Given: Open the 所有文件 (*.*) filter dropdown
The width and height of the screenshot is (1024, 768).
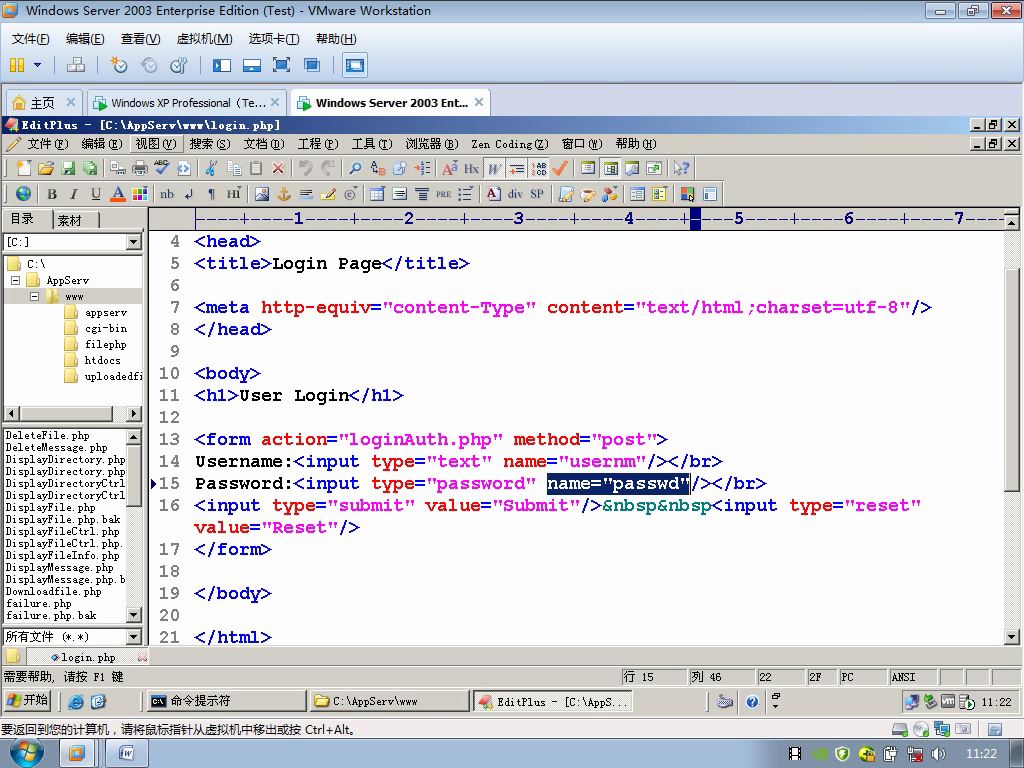Looking at the screenshot, I should click(x=133, y=636).
